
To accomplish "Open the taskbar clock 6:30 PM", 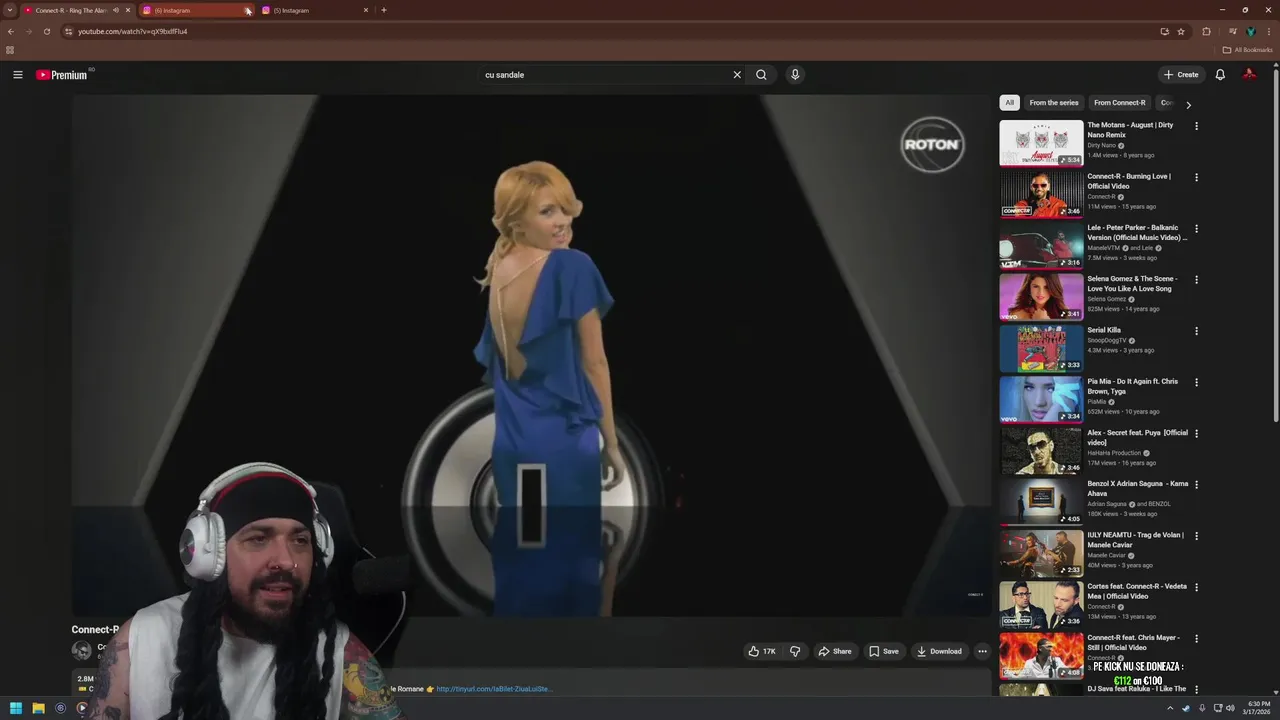I will click(x=1258, y=708).
